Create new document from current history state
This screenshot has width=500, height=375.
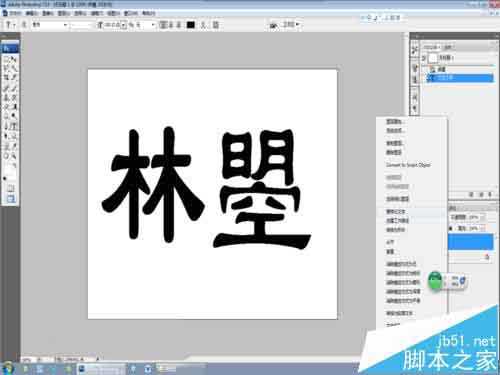(471, 195)
